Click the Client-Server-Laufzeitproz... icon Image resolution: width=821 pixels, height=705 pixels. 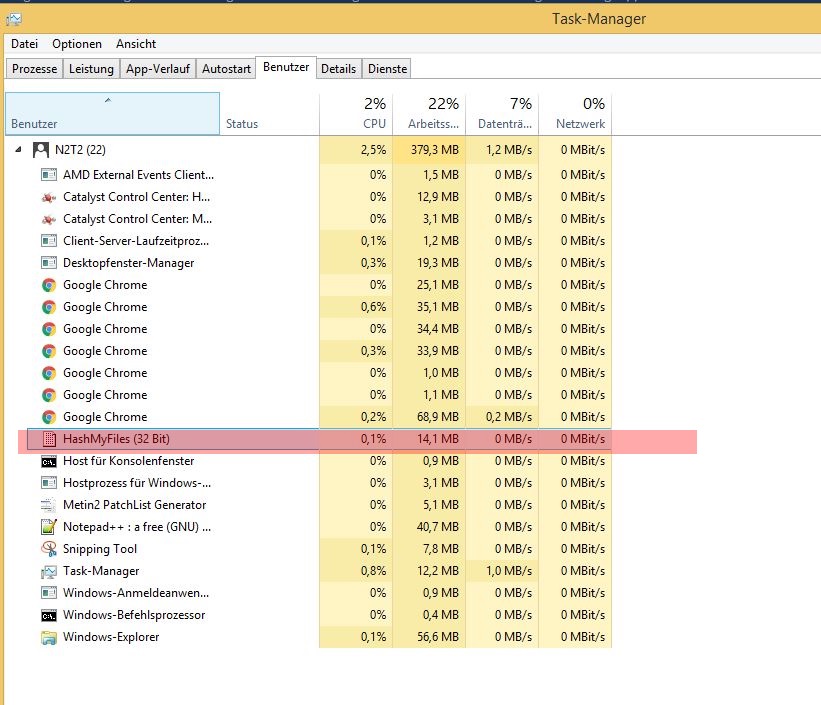49,241
